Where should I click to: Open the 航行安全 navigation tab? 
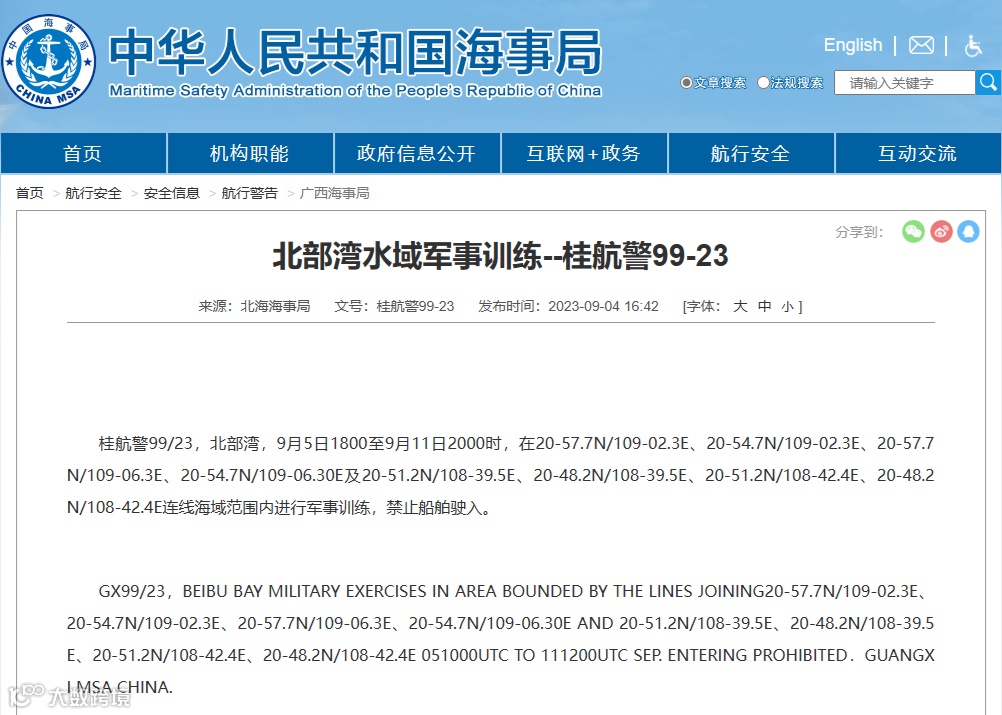coord(751,153)
